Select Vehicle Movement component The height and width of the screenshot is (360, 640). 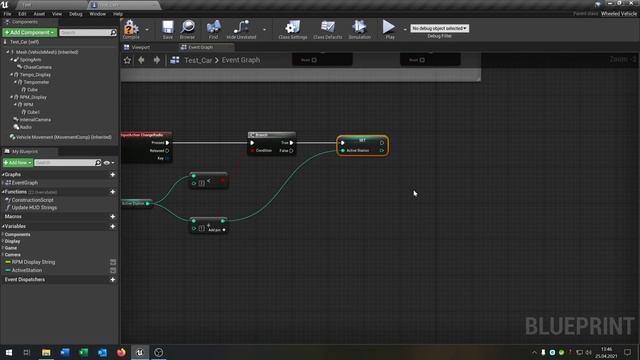64,137
